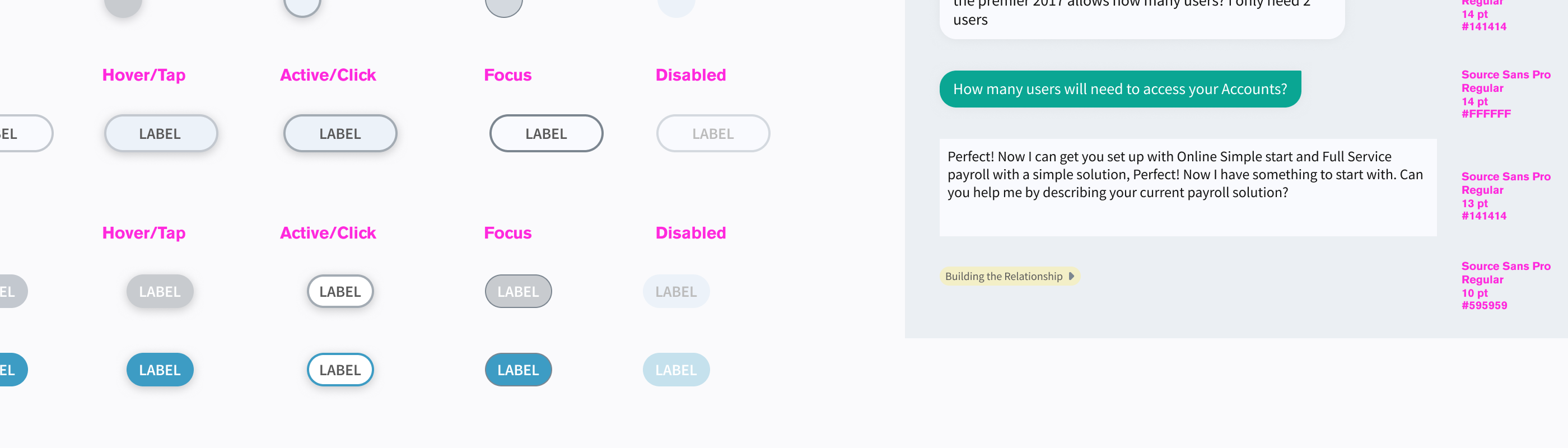
Task: Select the gray Focus LABEL pill
Action: (x=518, y=292)
